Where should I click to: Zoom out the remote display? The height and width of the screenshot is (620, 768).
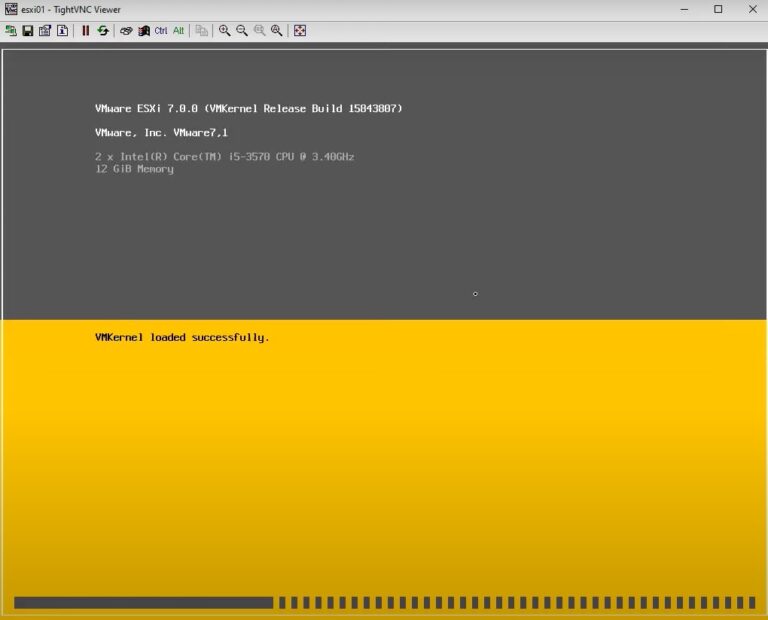[x=242, y=31]
